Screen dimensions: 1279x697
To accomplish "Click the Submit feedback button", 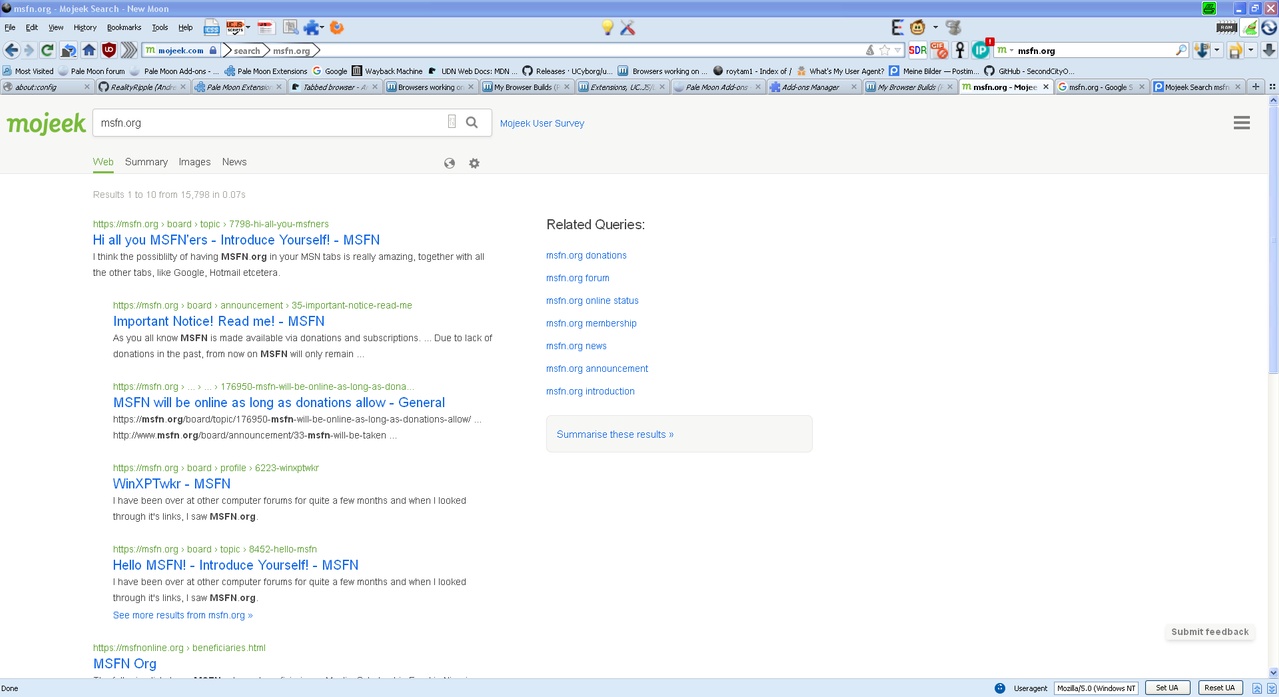I will (x=1210, y=632).
